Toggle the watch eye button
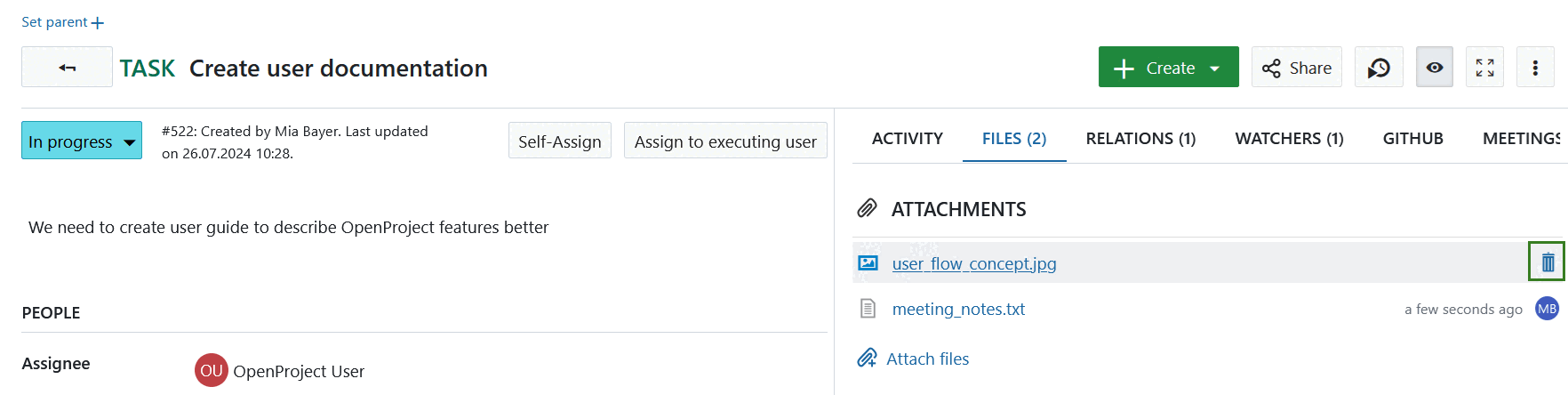 tap(1435, 68)
